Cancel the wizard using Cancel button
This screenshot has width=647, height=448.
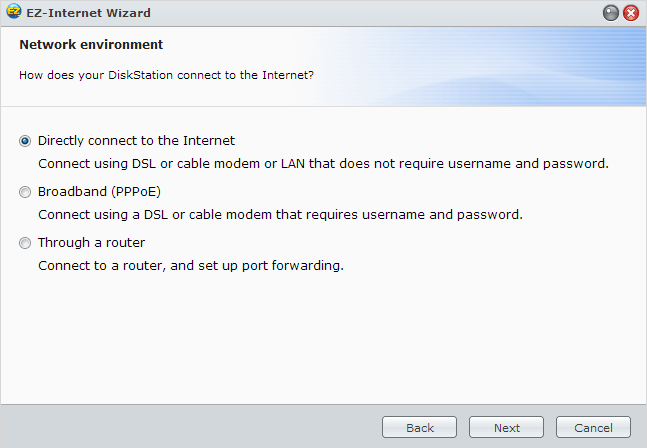pos(593,427)
